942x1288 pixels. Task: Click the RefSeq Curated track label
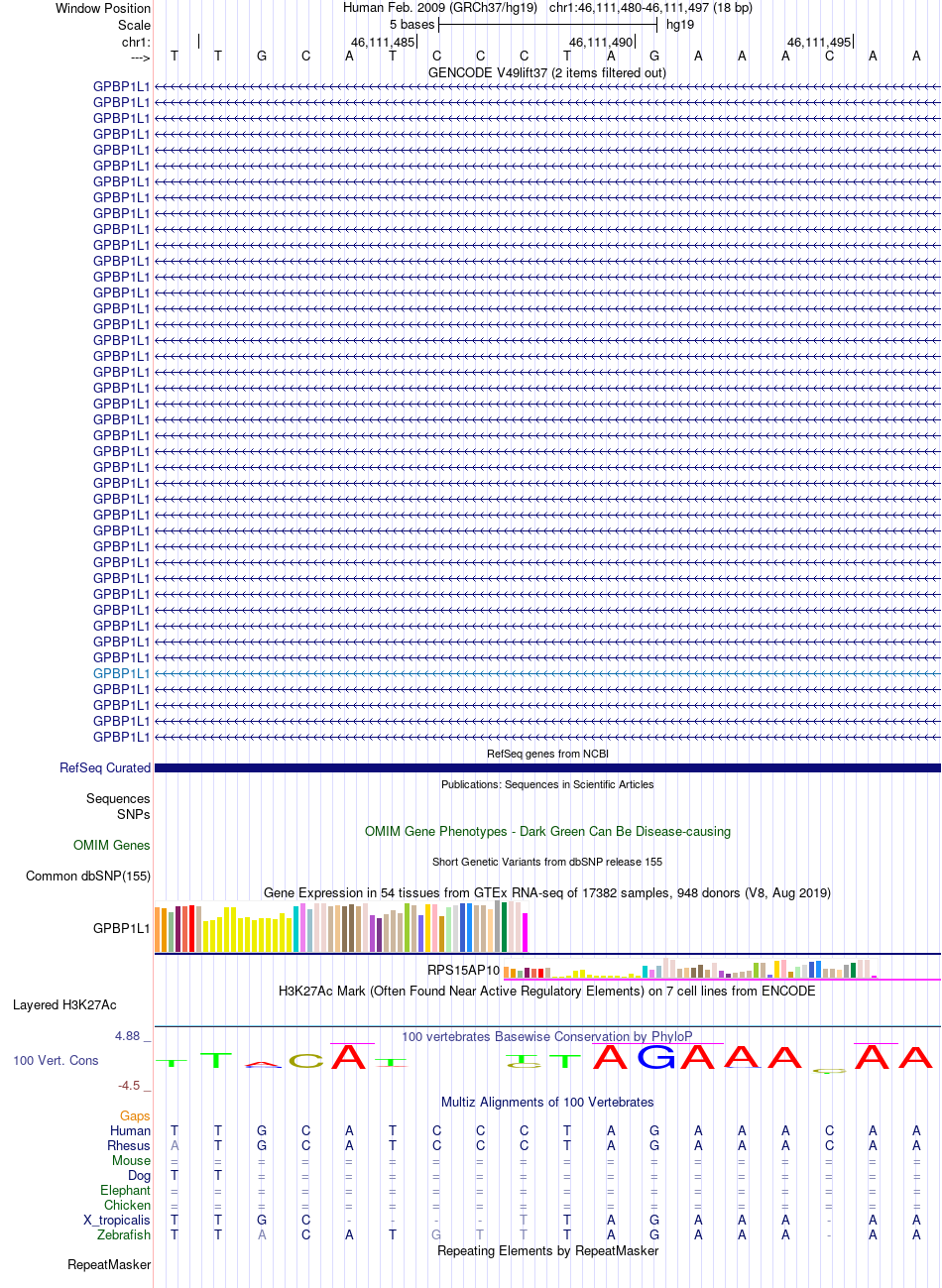pos(105,768)
